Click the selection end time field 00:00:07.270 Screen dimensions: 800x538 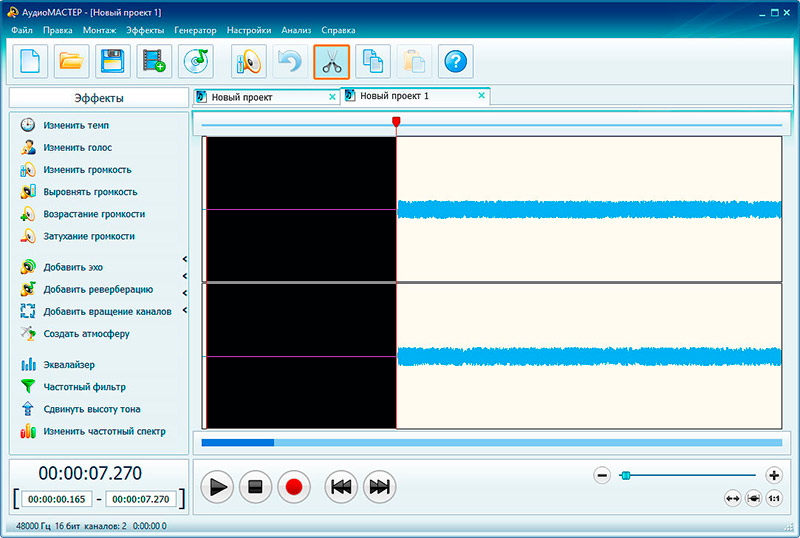pyautogui.click(x=141, y=499)
